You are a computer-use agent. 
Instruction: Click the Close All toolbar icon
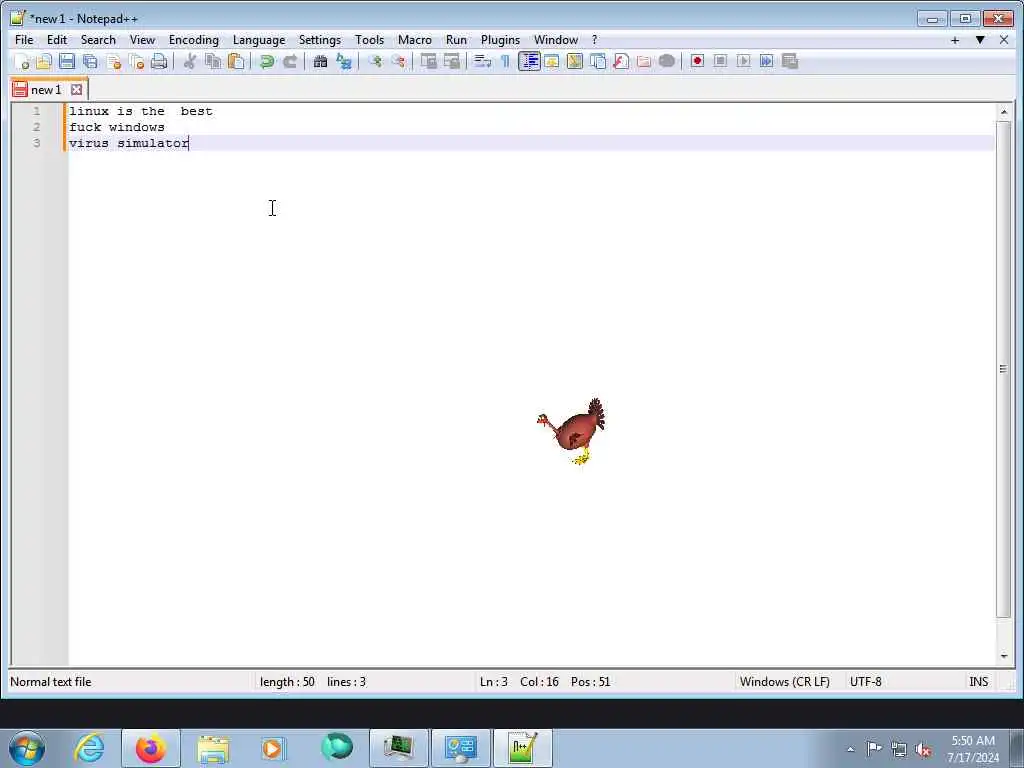[136, 61]
